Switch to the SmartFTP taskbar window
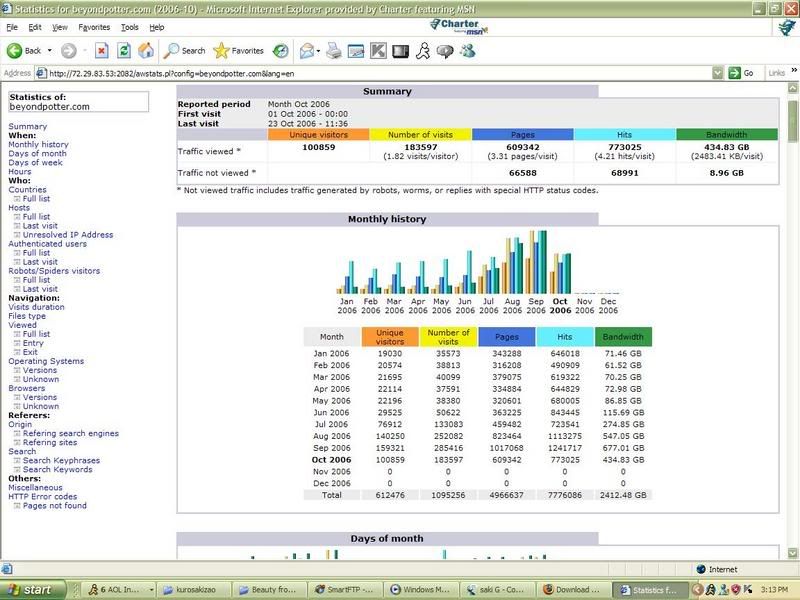Image resolution: width=800 pixels, height=600 pixels. pos(347,590)
